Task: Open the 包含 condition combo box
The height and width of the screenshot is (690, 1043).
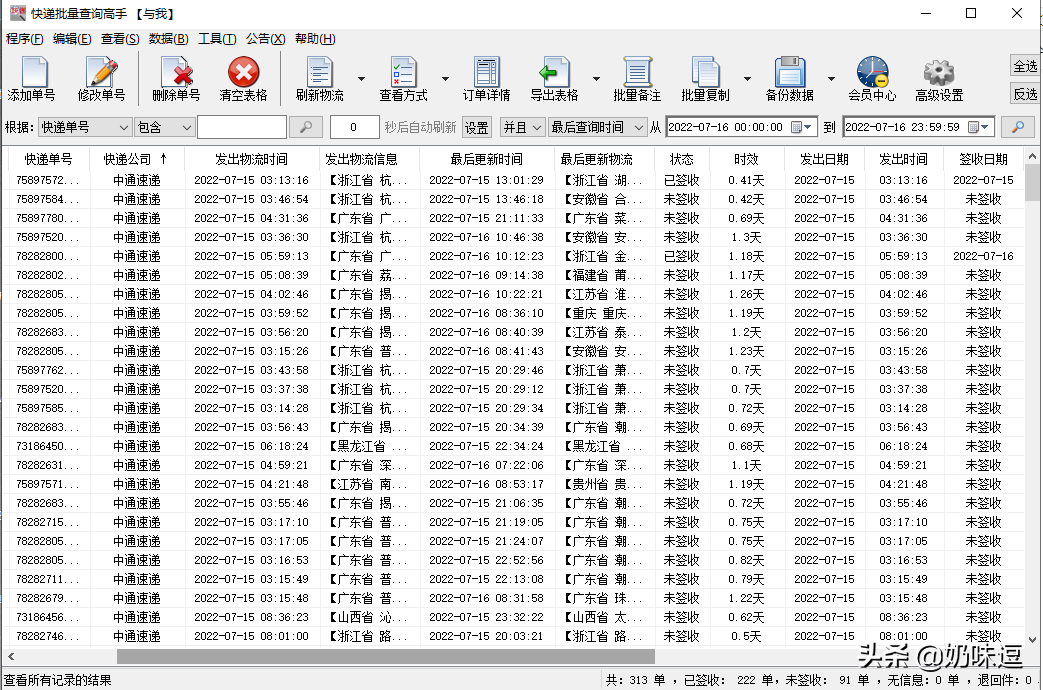Action: tap(164, 126)
